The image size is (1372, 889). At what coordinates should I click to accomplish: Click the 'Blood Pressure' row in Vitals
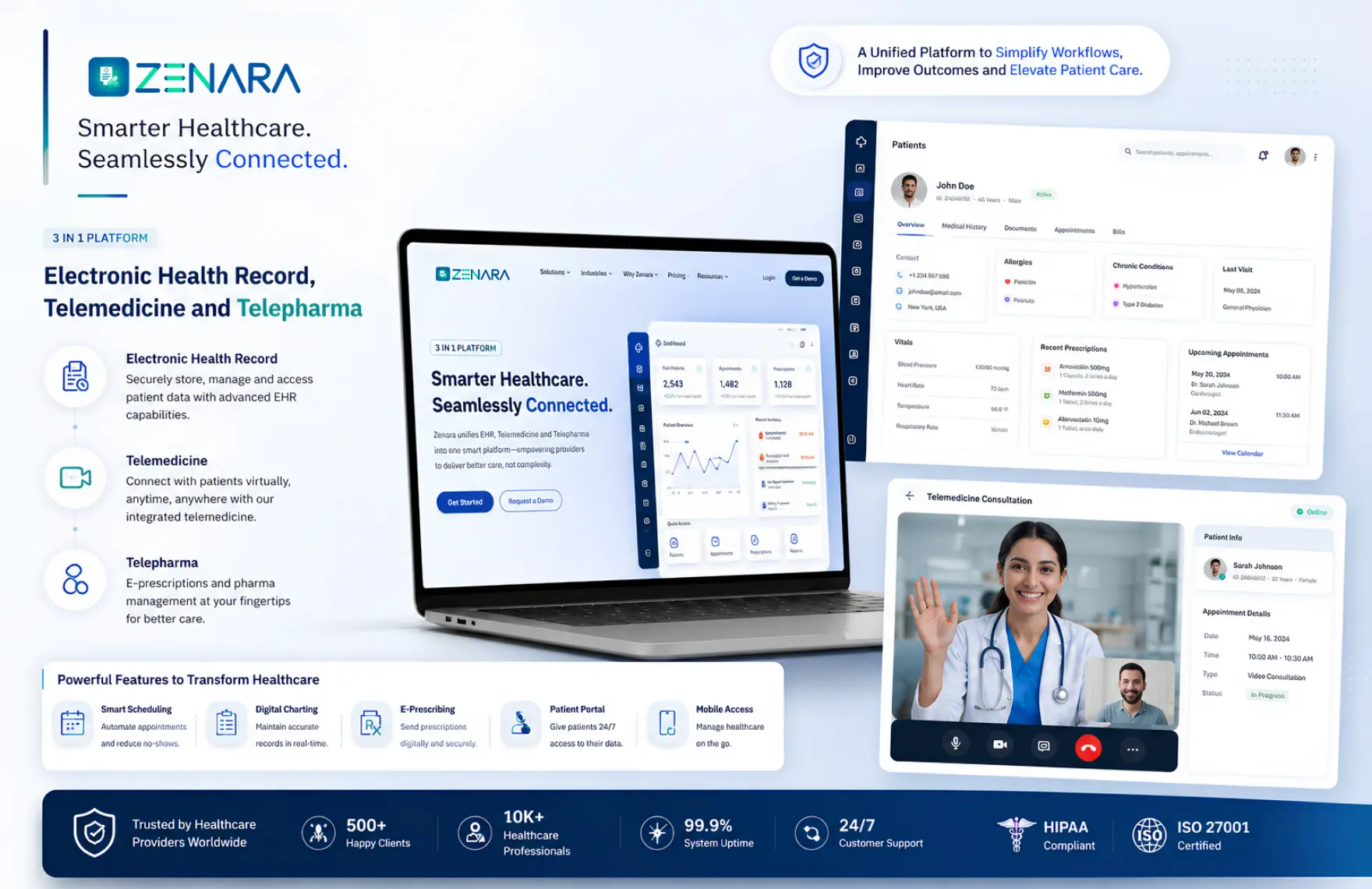click(x=953, y=366)
